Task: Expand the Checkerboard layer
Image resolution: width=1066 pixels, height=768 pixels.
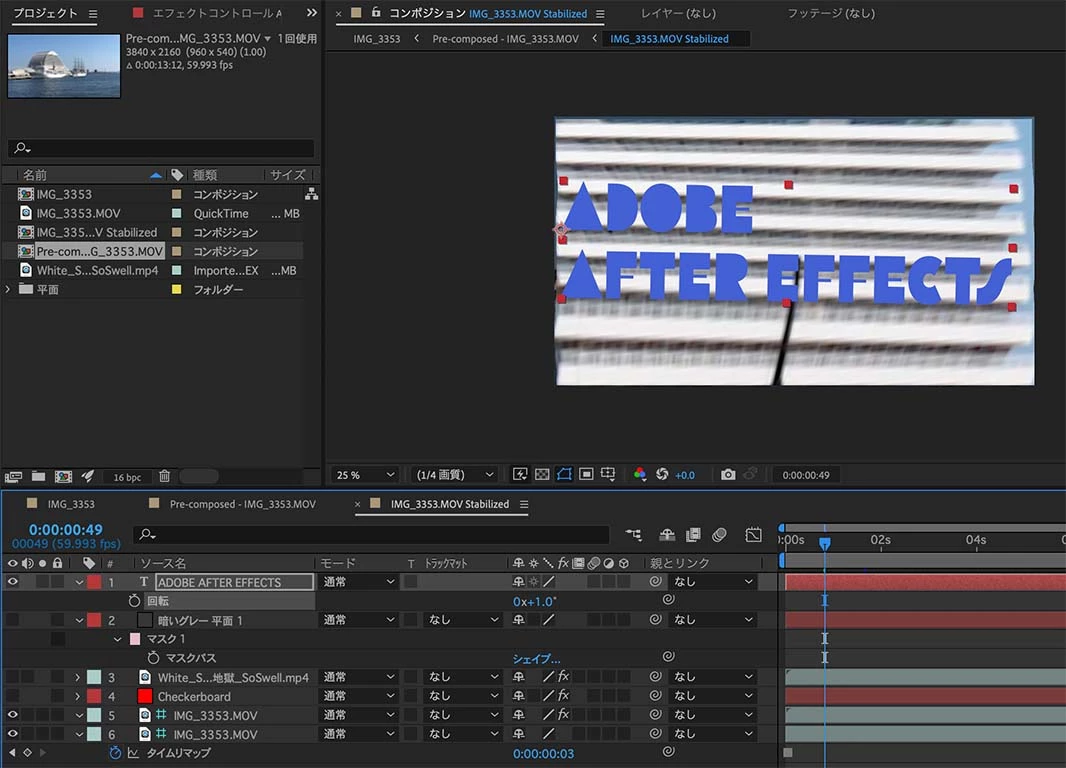Action: (x=78, y=697)
